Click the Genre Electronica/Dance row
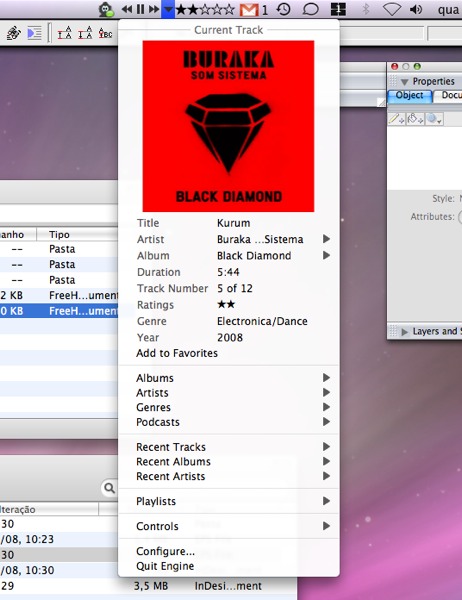 (x=229, y=321)
